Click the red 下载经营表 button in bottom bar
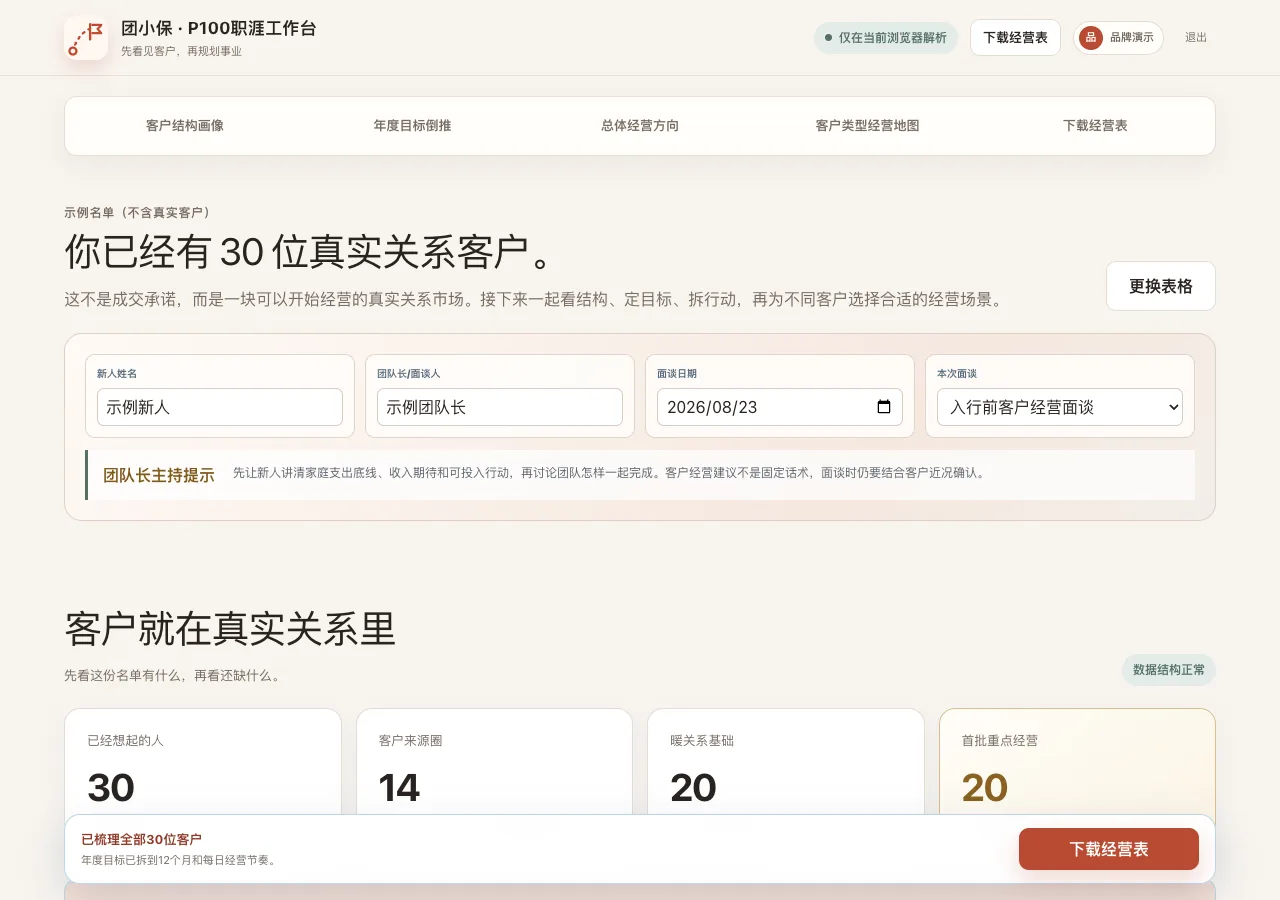Viewport: 1280px width, 900px height. pos(1109,849)
